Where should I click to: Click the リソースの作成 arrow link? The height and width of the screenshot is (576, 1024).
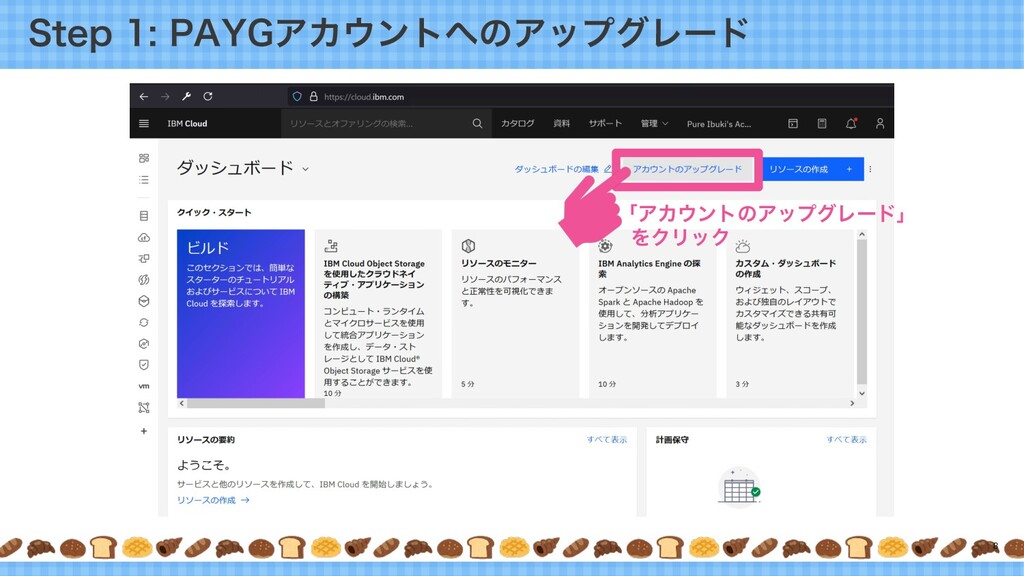coord(213,500)
